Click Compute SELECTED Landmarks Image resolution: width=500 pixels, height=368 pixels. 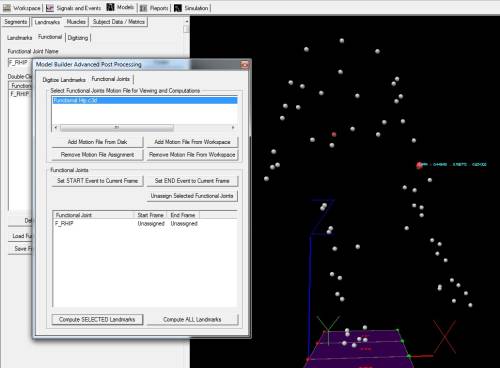coord(97,320)
